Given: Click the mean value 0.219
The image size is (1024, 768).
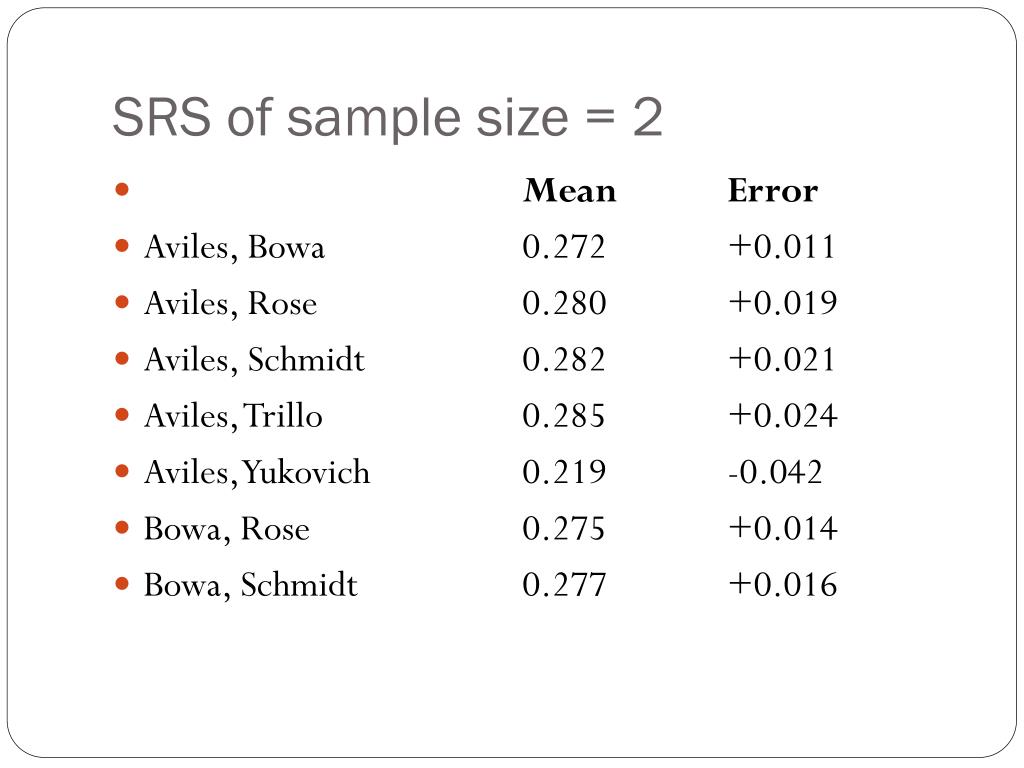Looking at the screenshot, I should click(x=564, y=472).
